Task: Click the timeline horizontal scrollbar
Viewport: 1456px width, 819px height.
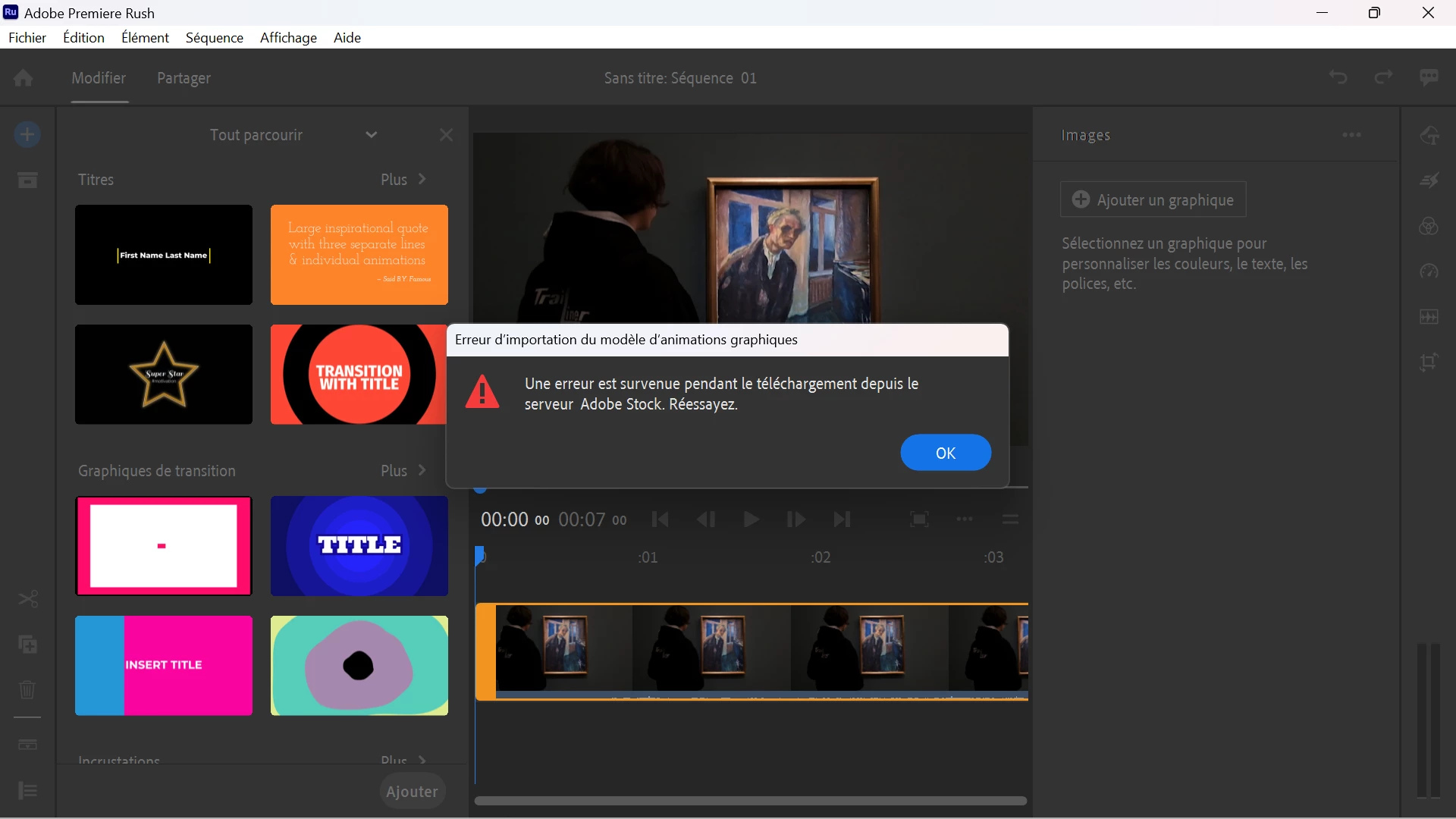Action: pyautogui.click(x=750, y=801)
